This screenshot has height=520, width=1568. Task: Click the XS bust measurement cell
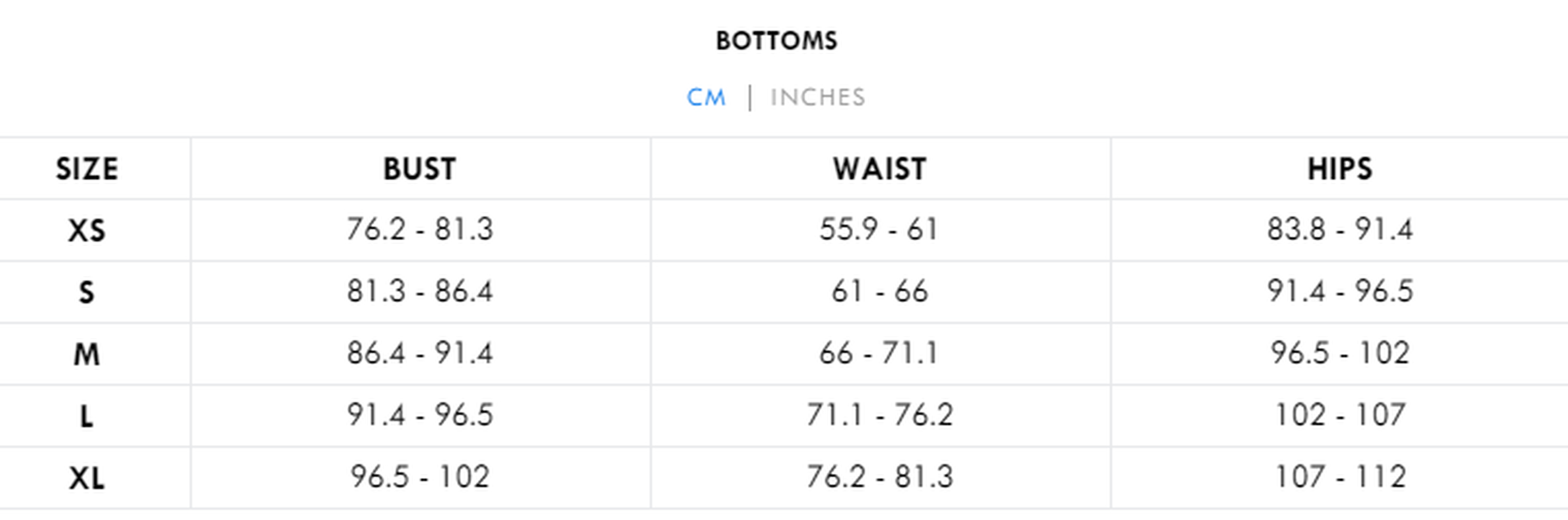[x=419, y=230]
